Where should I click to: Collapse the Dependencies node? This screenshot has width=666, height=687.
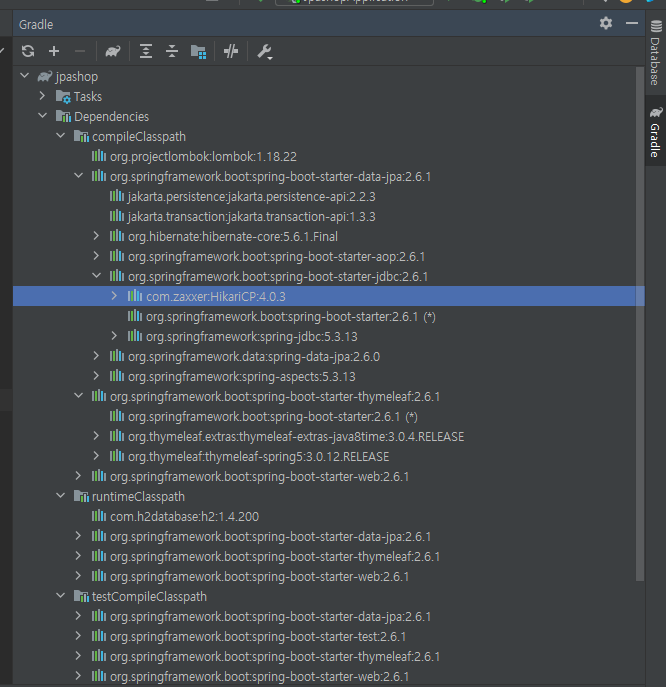(x=43, y=116)
